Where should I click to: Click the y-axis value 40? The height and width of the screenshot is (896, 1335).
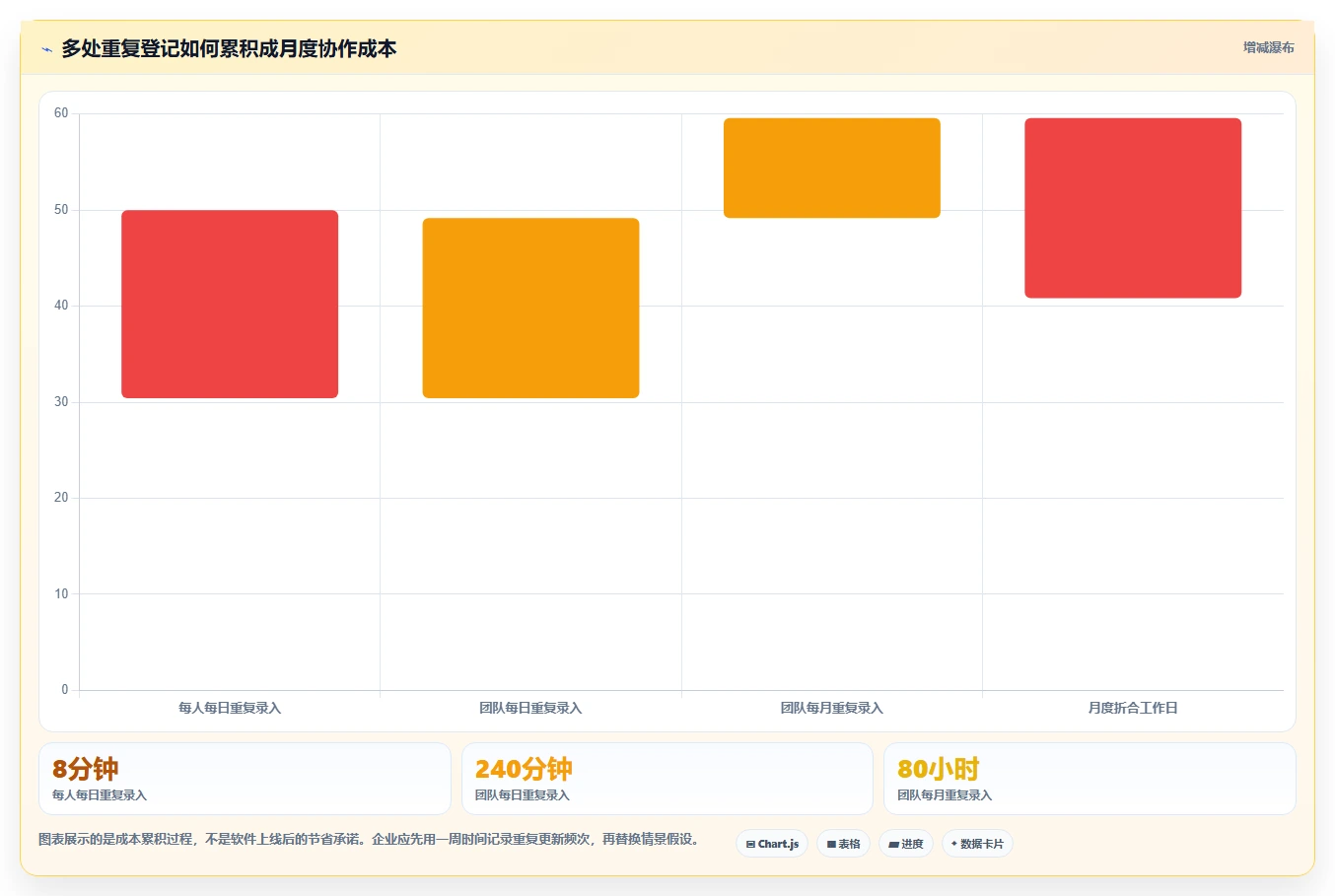coord(61,306)
